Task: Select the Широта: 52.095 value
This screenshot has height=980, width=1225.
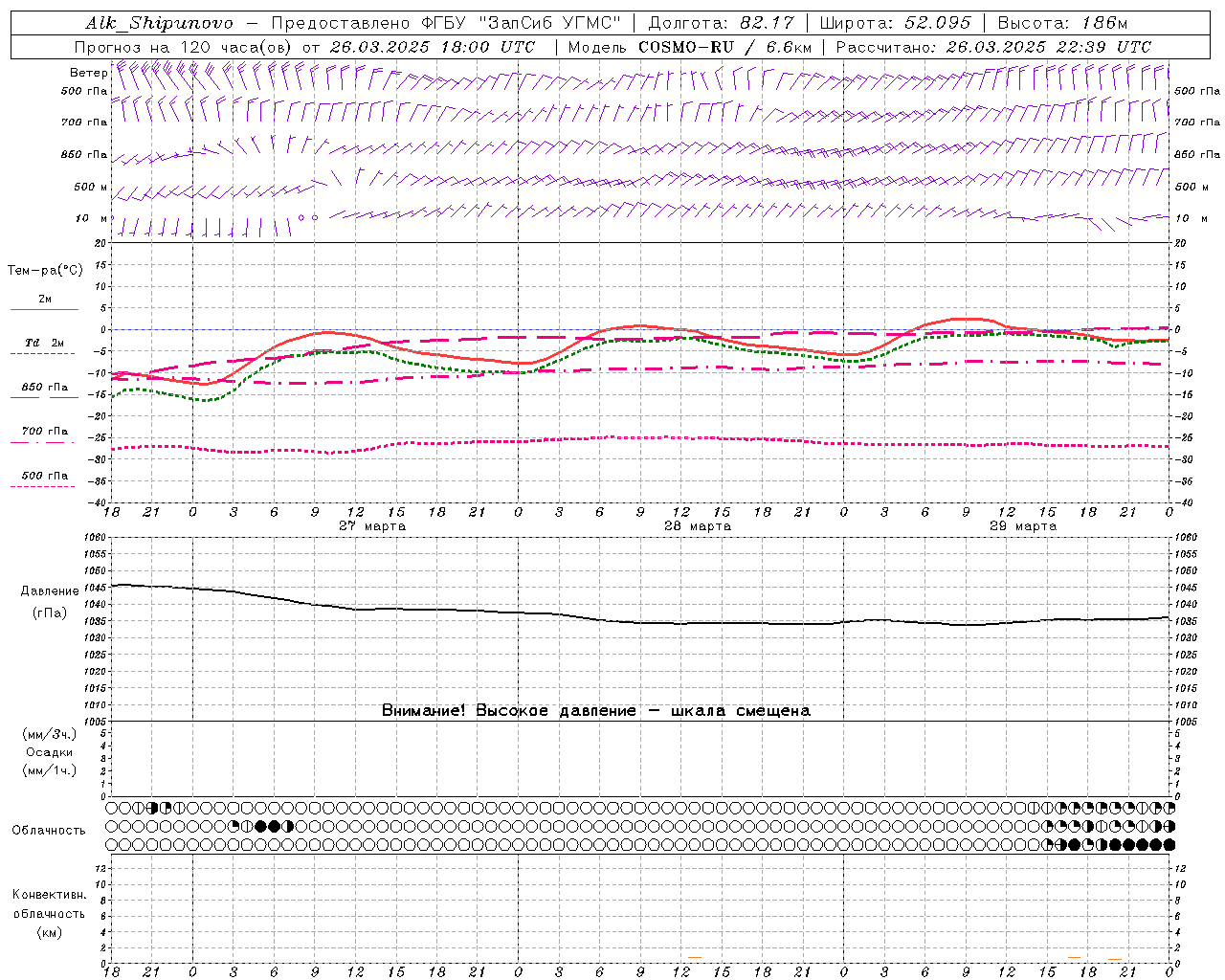Action: point(895,23)
